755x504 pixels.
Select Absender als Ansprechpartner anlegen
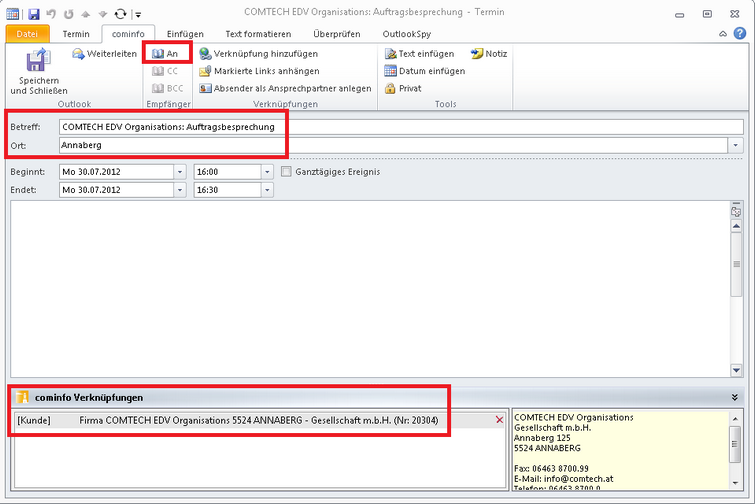[205, 88]
